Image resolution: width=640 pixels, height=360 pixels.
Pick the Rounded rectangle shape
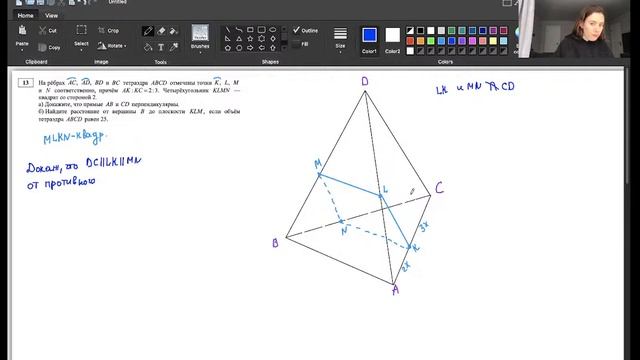point(262,30)
